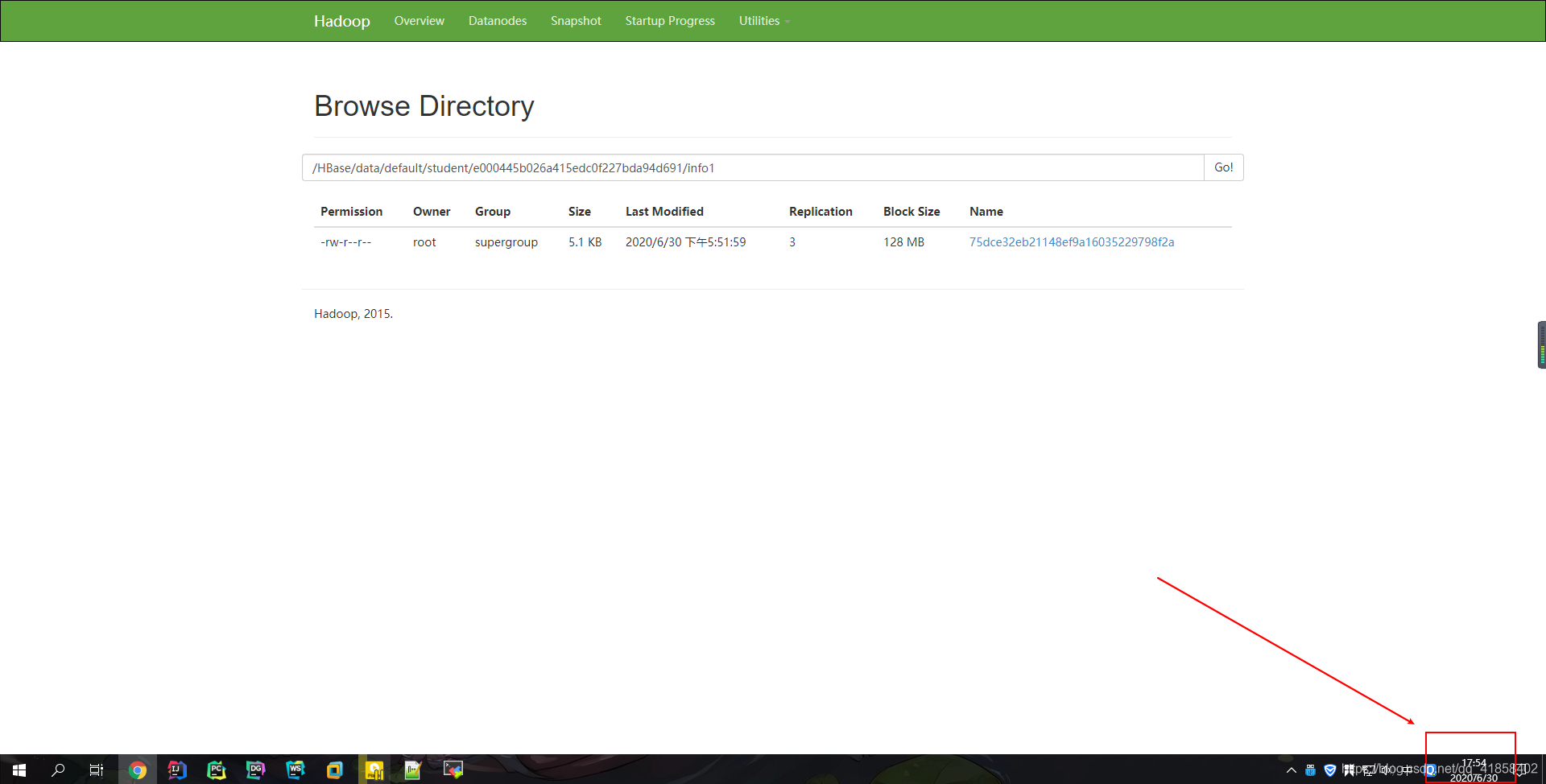Screen dimensions: 1546x784
Task: Open file 75dce32eb21148ef9a16035229798f2a
Action: (1072, 242)
